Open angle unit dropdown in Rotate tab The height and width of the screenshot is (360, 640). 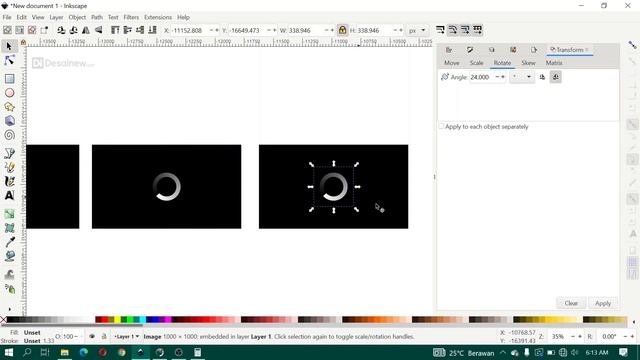(x=522, y=77)
